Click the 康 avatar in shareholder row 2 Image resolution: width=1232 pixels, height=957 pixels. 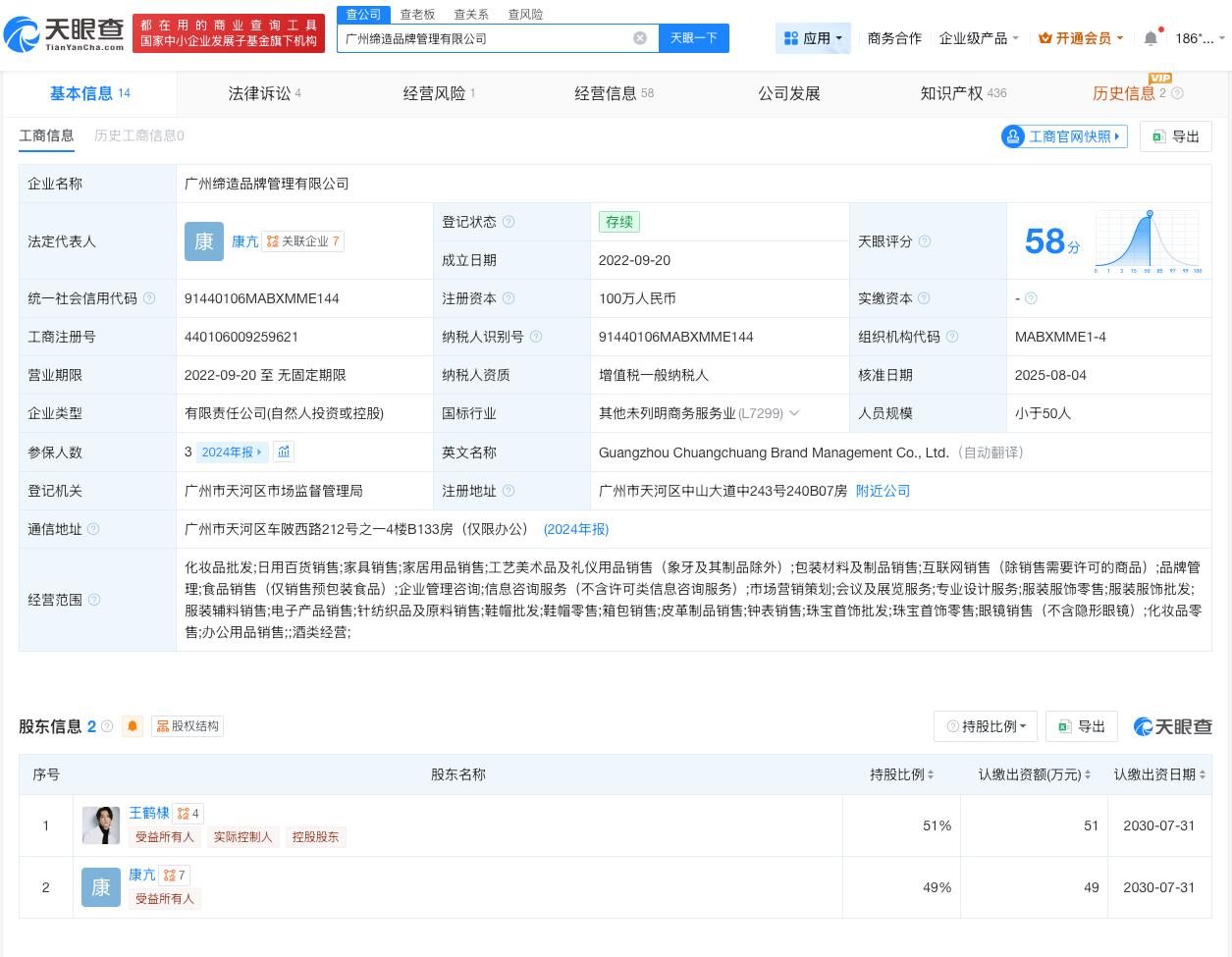click(101, 887)
